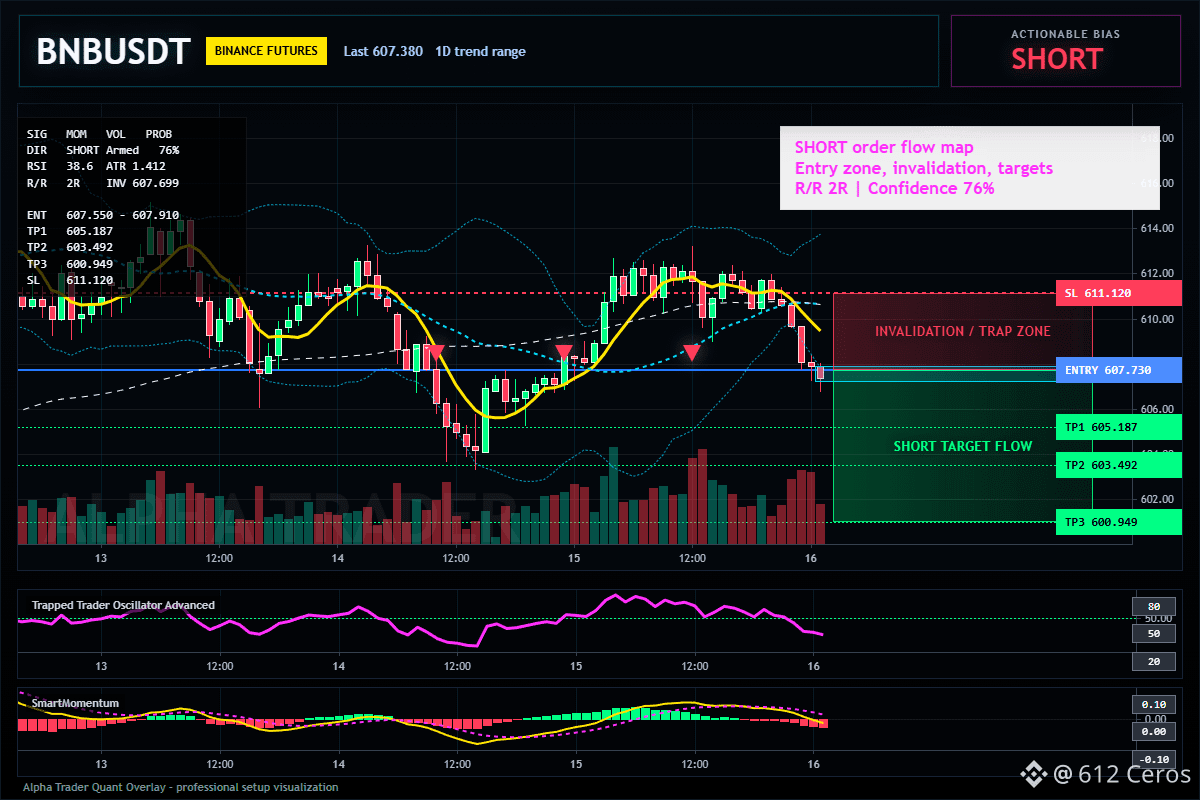The image size is (1200, 800).
Task: Click the ATR 1.412 value in stats panel
Action: (136, 166)
